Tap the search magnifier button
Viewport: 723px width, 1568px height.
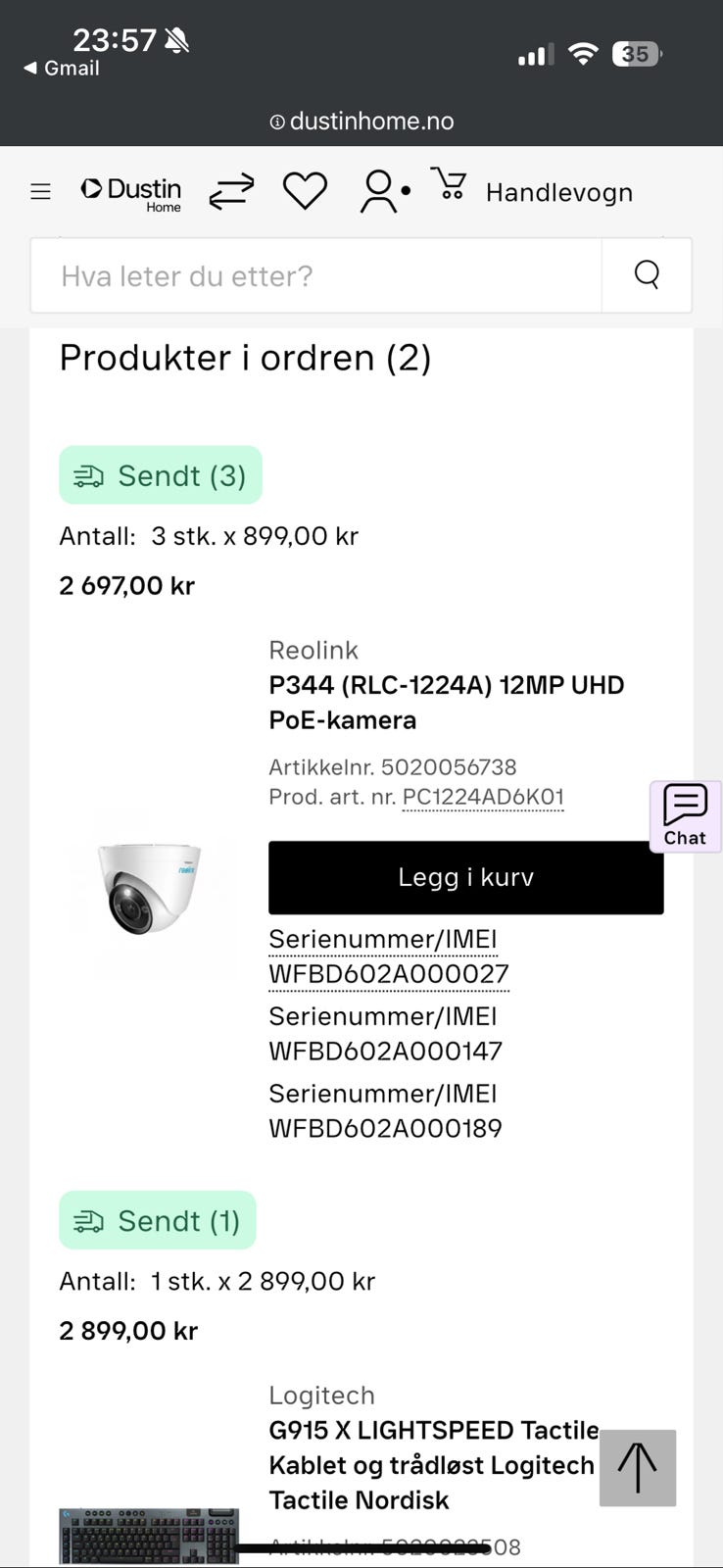[647, 274]
